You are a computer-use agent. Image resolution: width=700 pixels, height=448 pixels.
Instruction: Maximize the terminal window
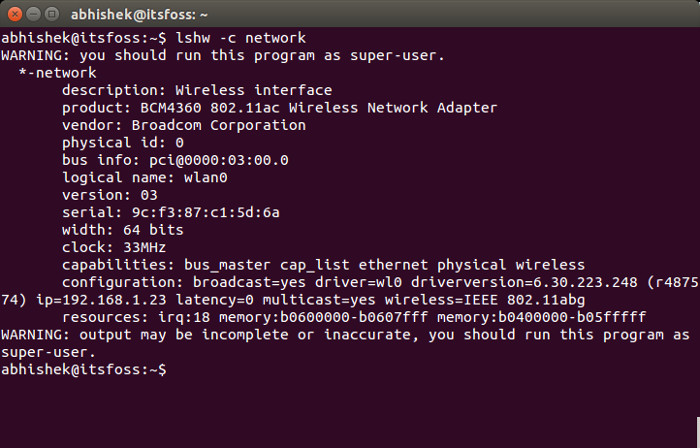pos(52,14)
